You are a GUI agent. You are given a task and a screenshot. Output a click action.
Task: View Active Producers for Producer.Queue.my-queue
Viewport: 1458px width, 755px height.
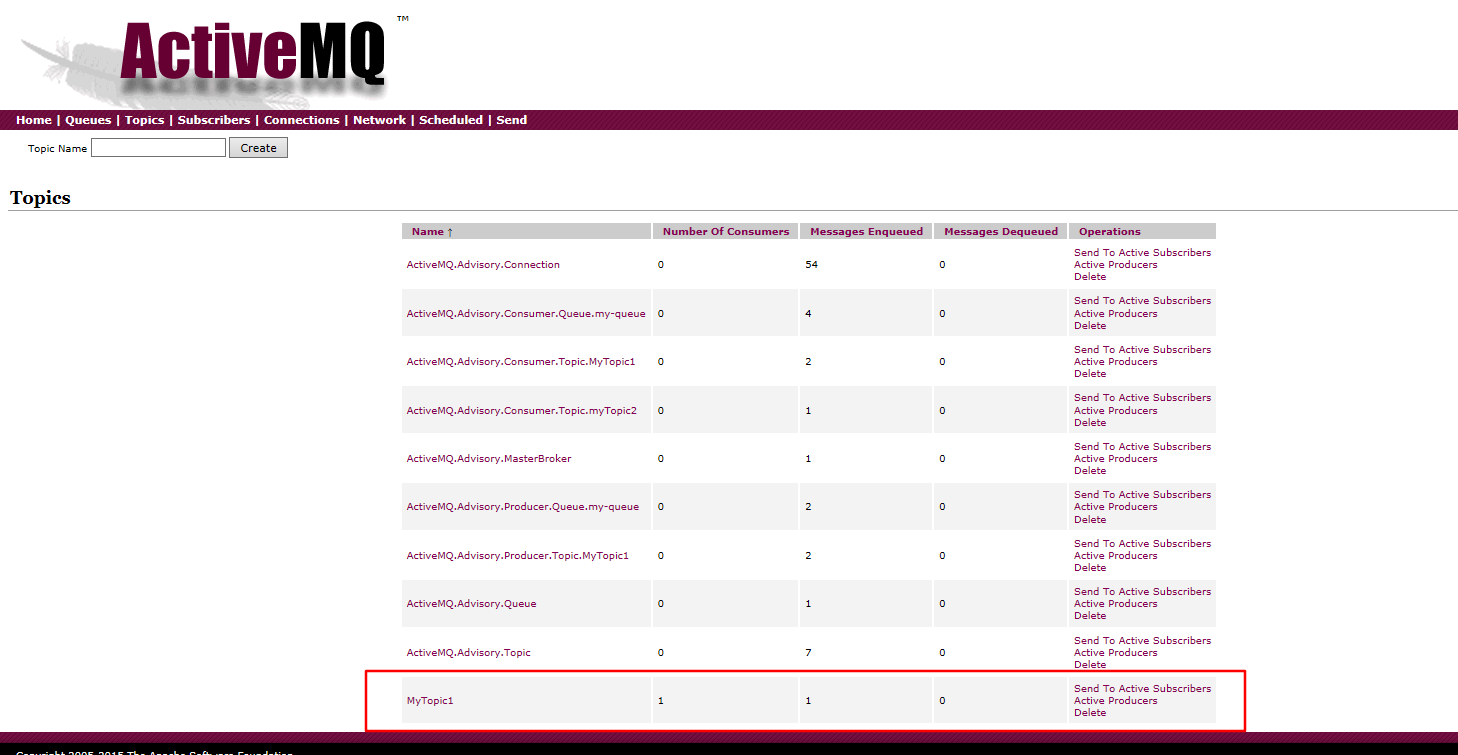pyautogui.click(x=1115, y=507)
